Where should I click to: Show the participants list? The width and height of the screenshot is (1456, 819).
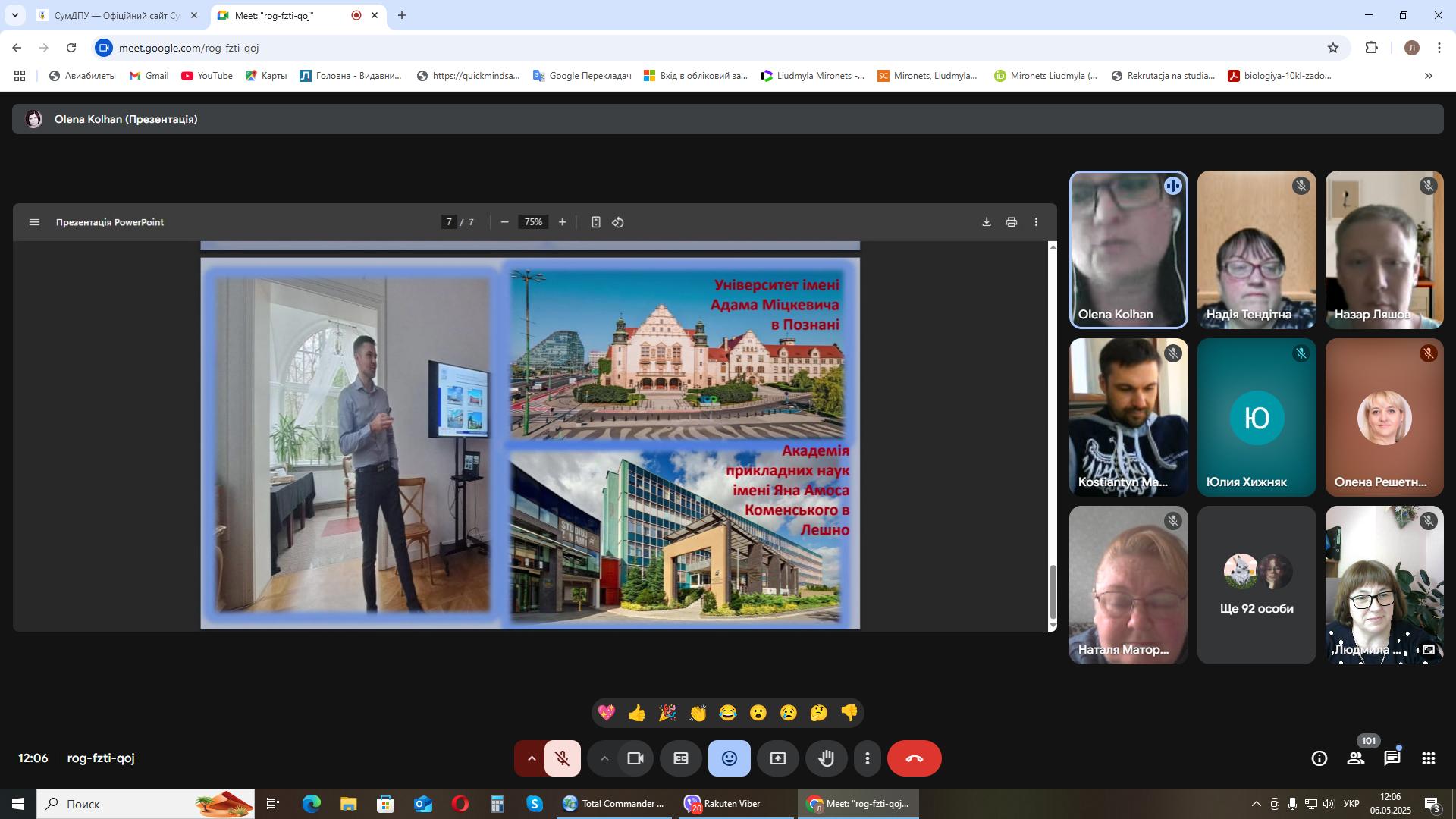click(1356, 758)
